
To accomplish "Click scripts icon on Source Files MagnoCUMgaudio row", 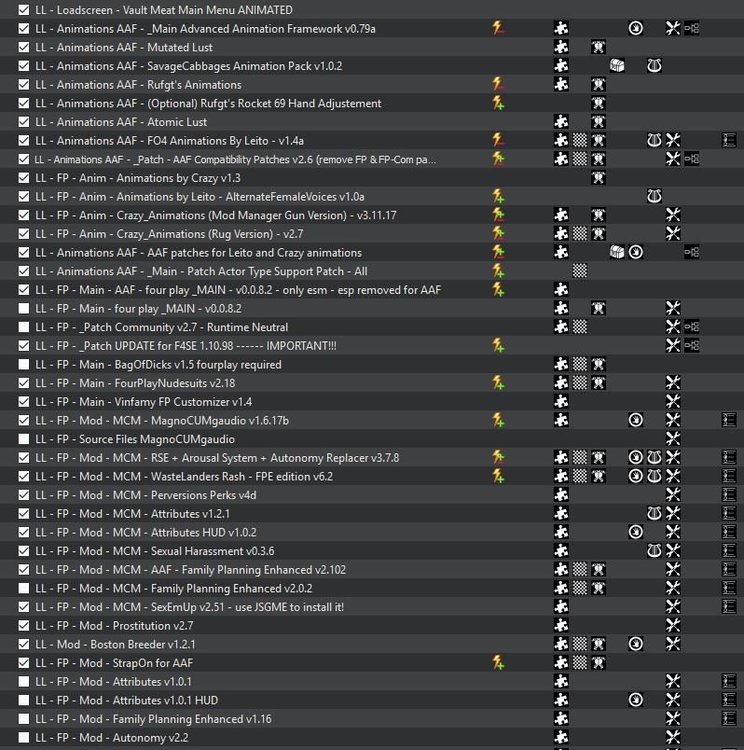I will (673, 439).
